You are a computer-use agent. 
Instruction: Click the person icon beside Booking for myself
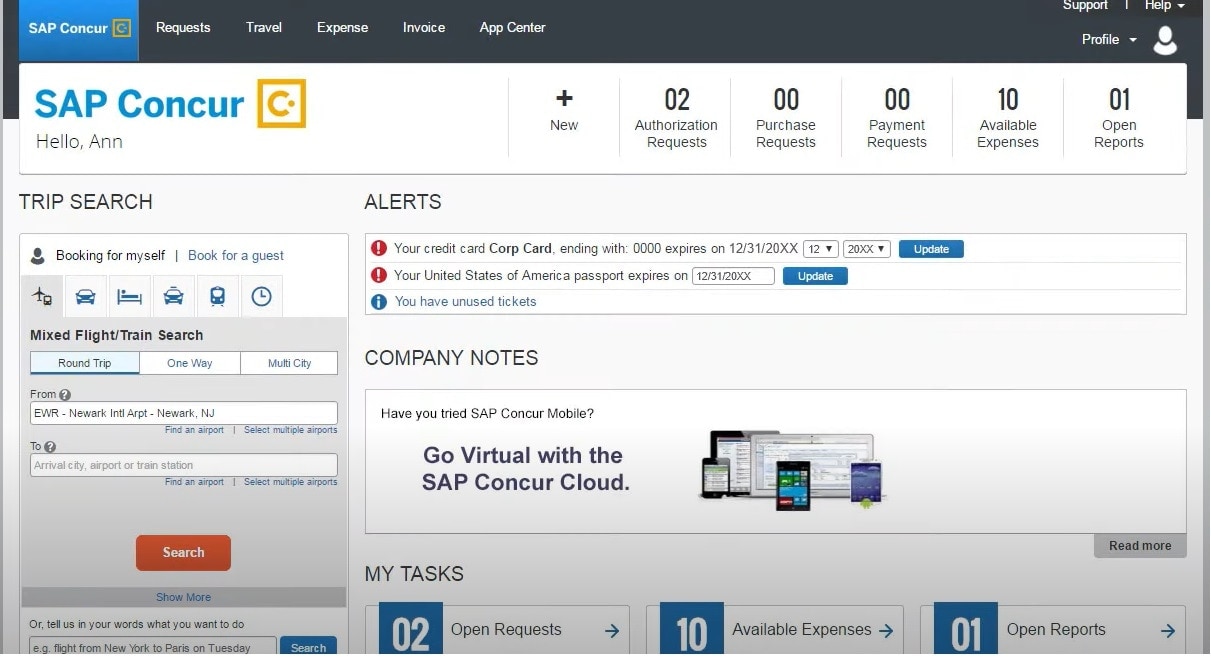click(x=38, y=256)
